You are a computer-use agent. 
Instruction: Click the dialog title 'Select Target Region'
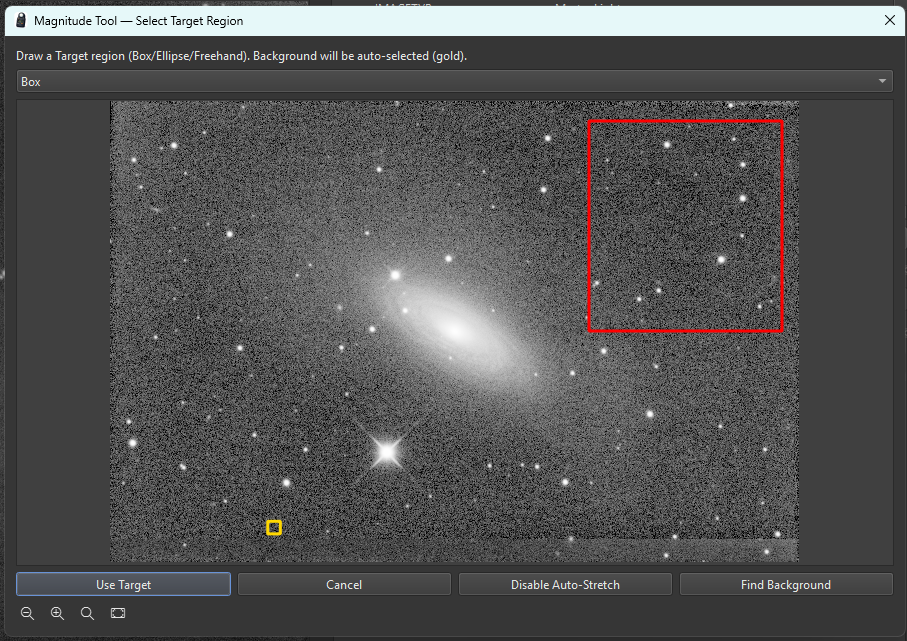(189, 21)
